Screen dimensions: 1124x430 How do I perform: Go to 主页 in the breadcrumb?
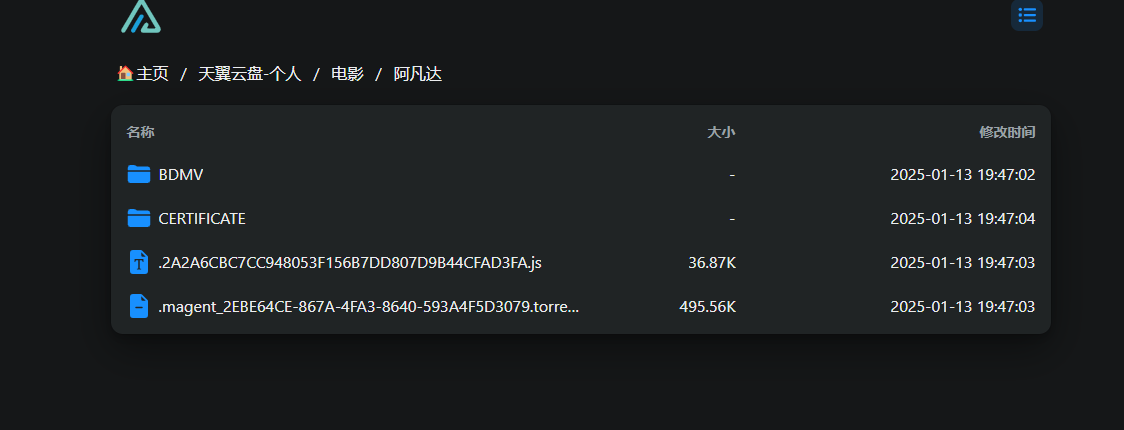click(152, 73)
